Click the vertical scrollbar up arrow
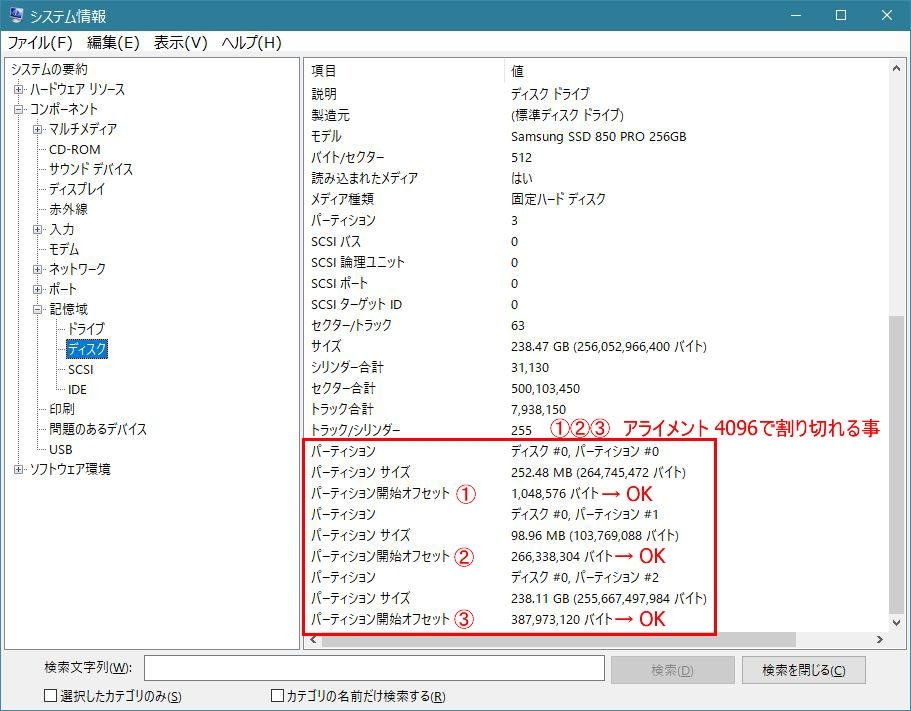911x711 pixels. (x=896, y=69)
